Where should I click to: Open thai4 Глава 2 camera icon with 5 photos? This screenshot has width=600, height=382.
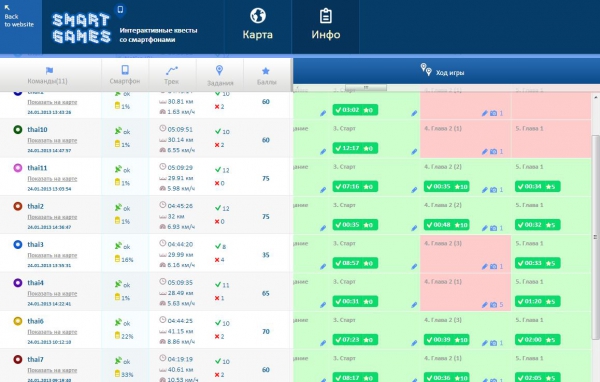click(494, 305)
